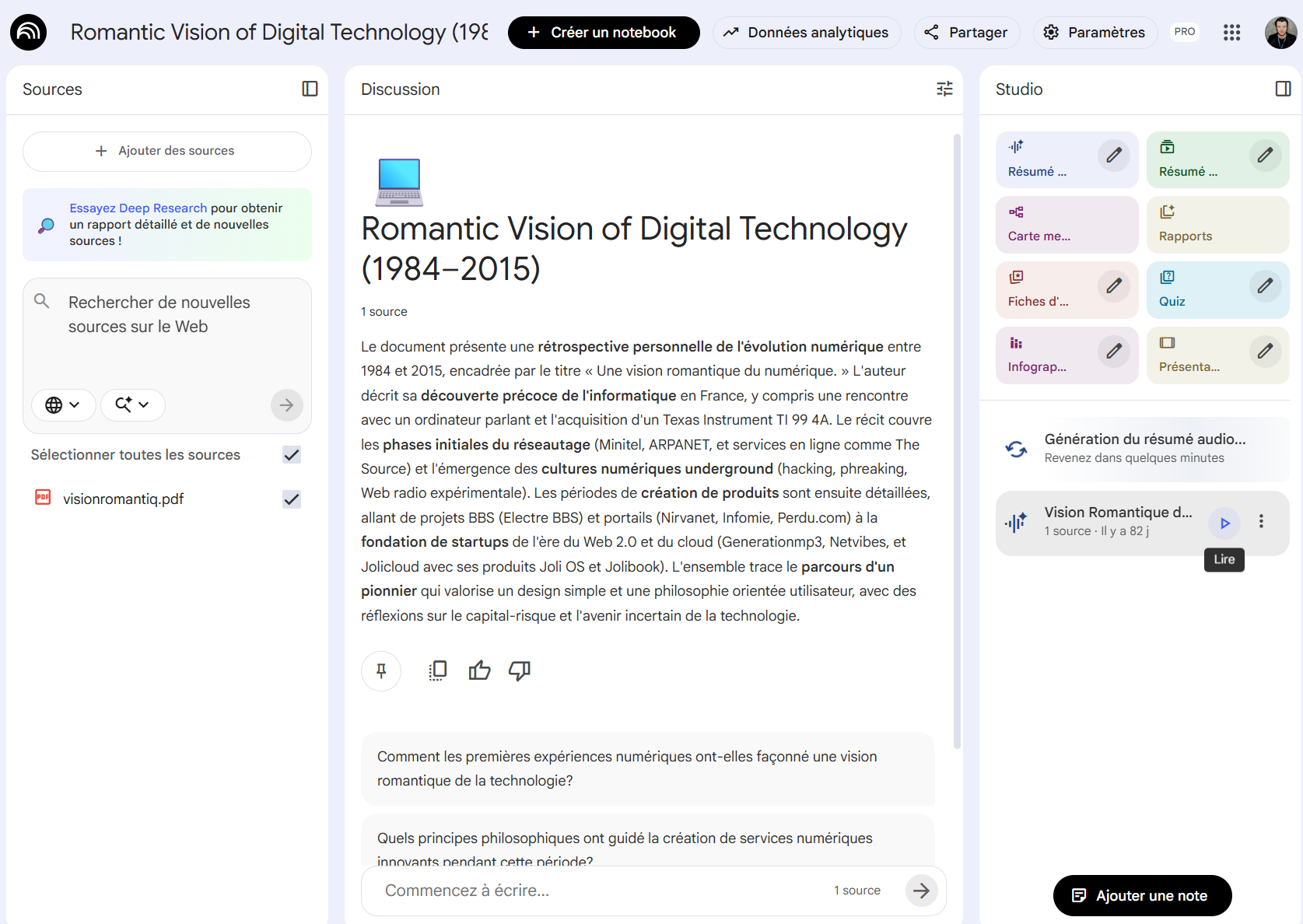Copy the summary text
1303x924 pixels.
438,670
